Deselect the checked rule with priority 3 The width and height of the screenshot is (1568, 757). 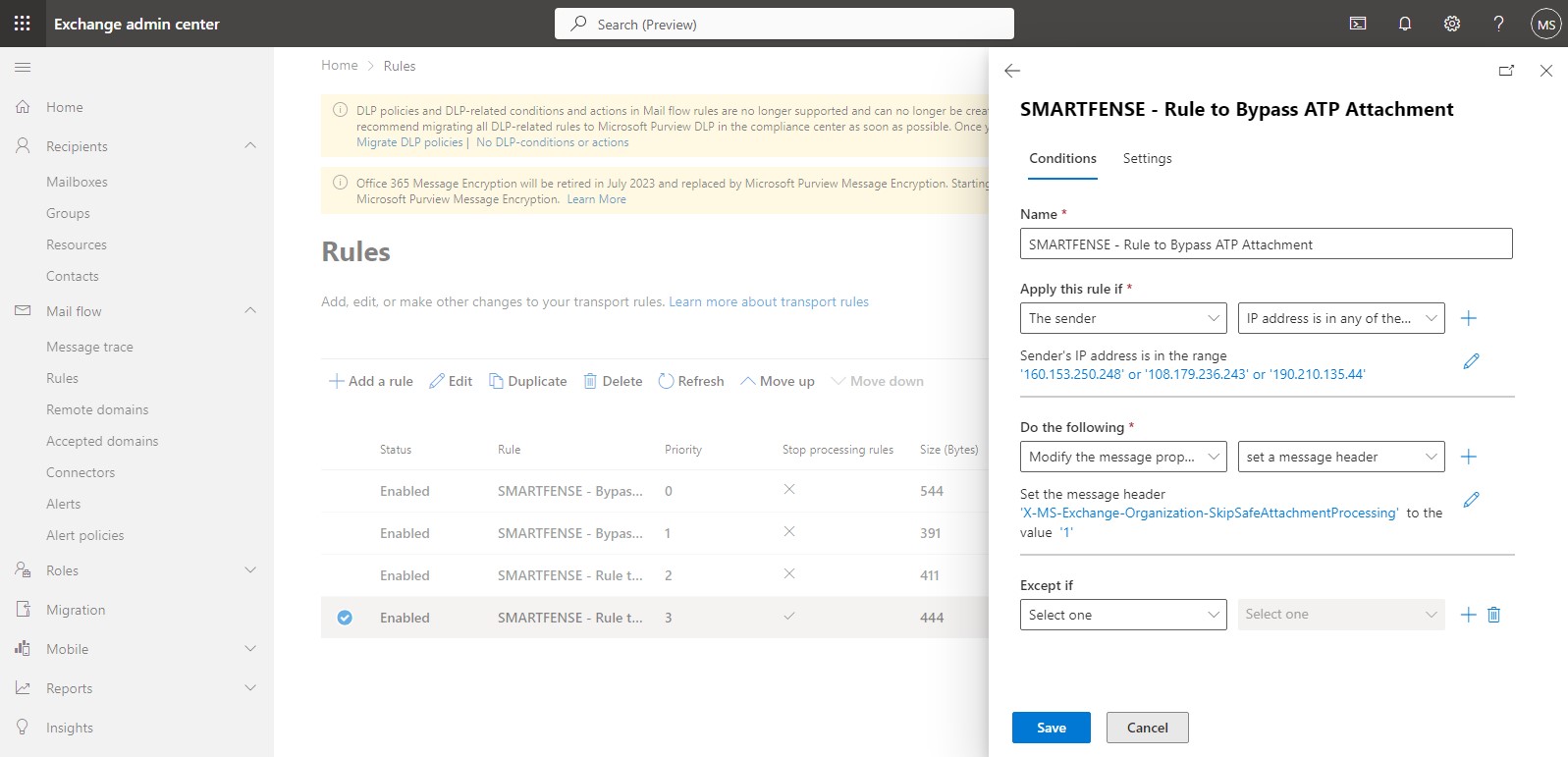point(345,618)
